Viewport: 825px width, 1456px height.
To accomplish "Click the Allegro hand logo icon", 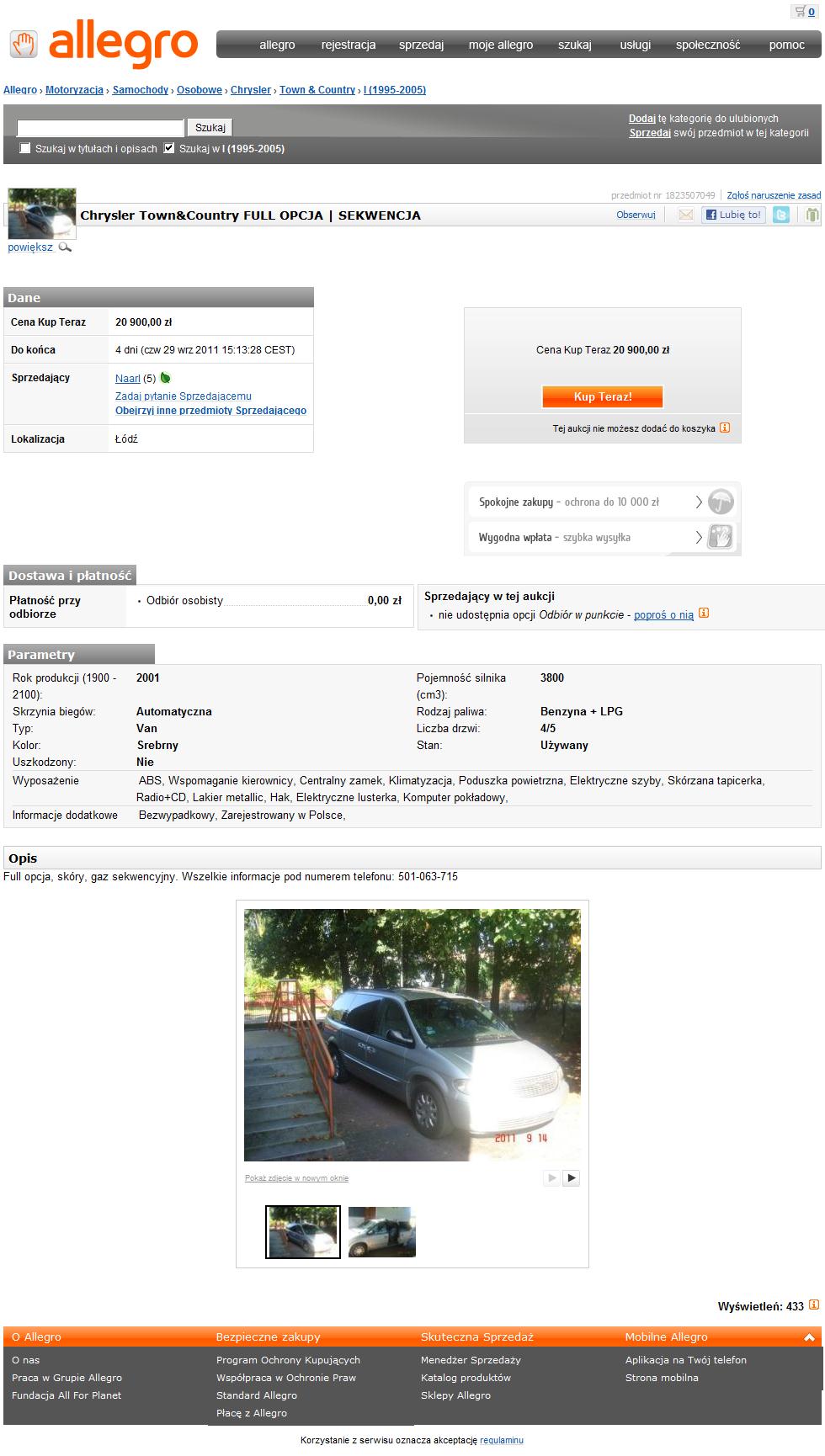I will point(24,45).
